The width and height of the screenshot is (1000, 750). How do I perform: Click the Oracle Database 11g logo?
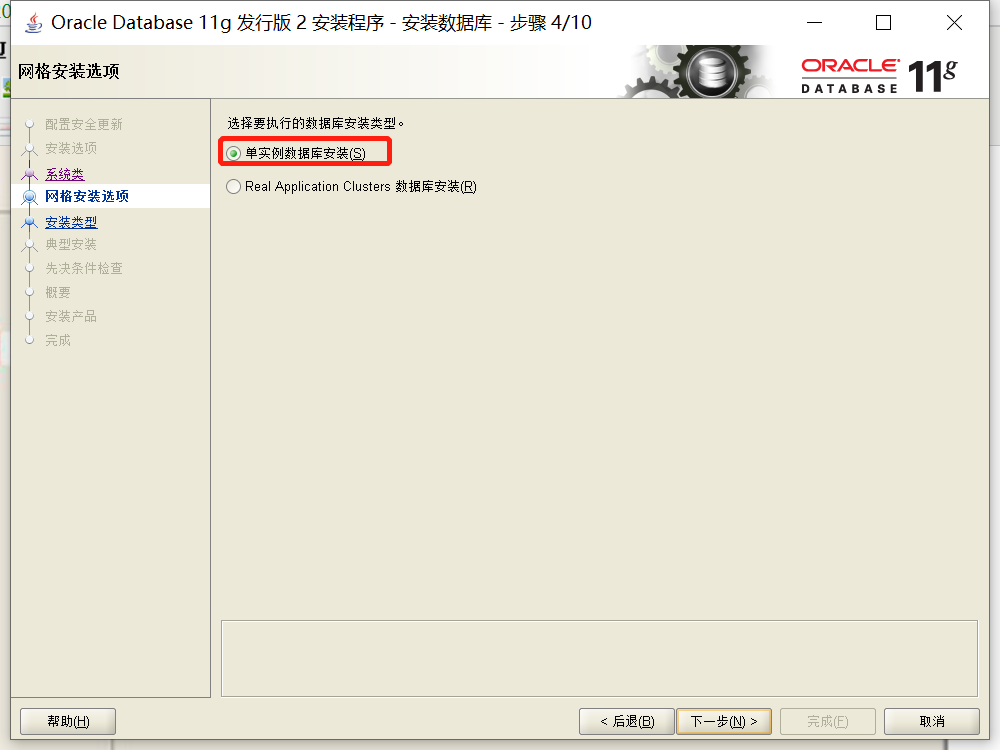[879, 76]
